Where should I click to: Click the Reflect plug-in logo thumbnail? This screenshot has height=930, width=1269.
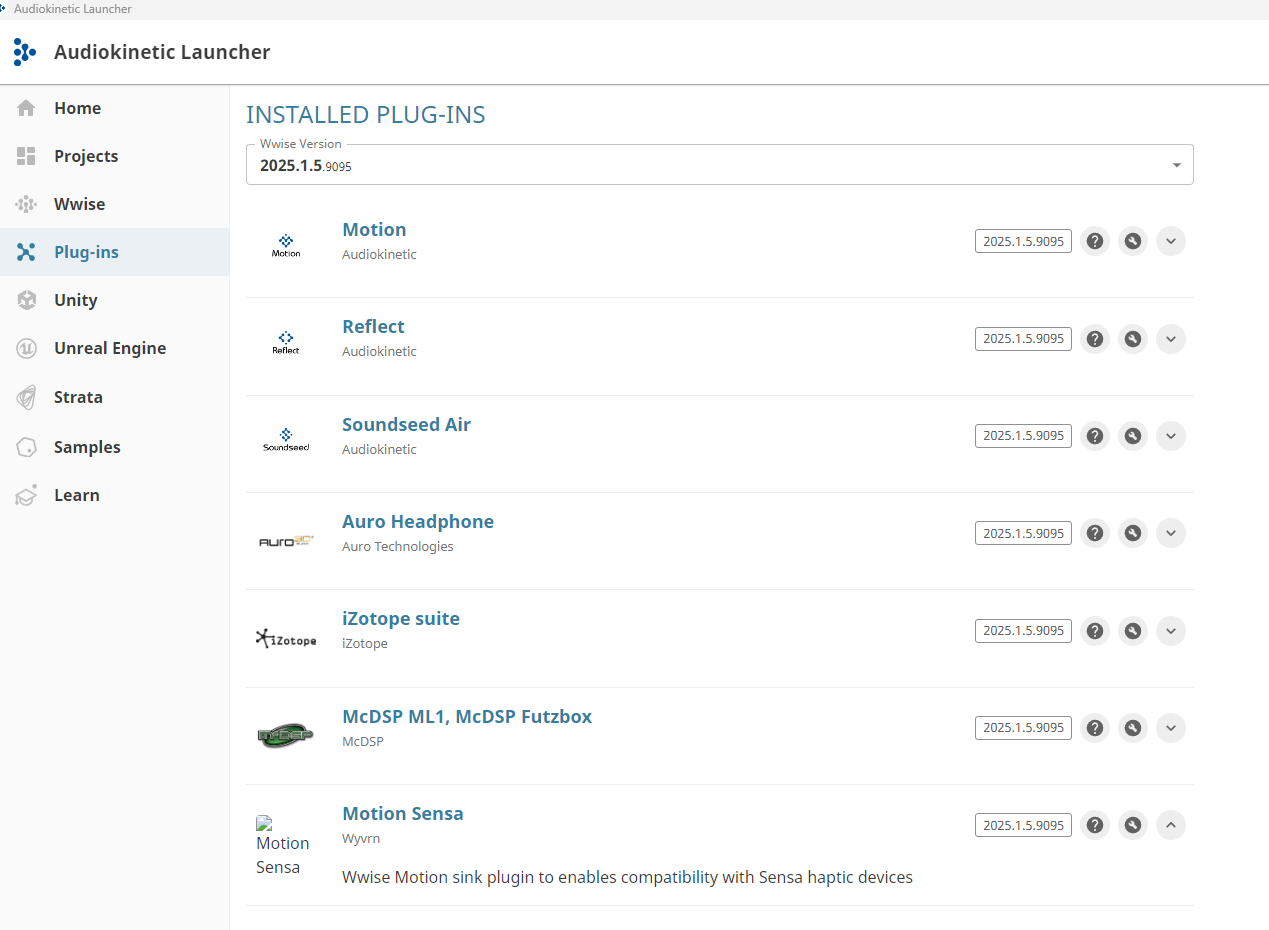[x=286, y=343]
